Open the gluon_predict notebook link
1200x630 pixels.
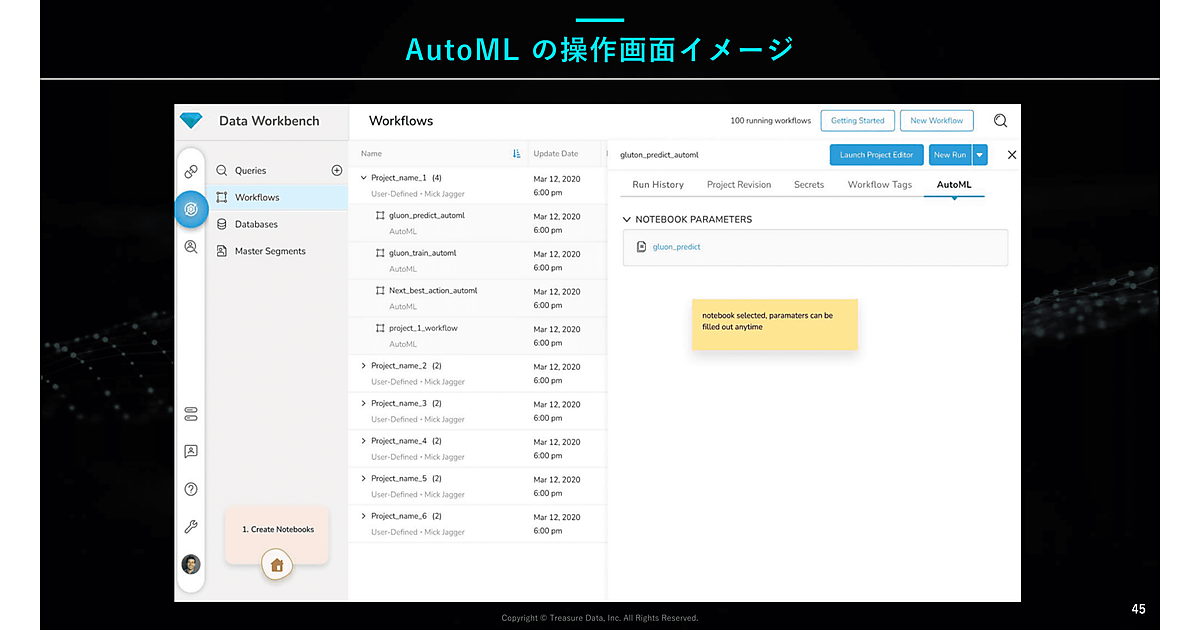pos(676,247)
